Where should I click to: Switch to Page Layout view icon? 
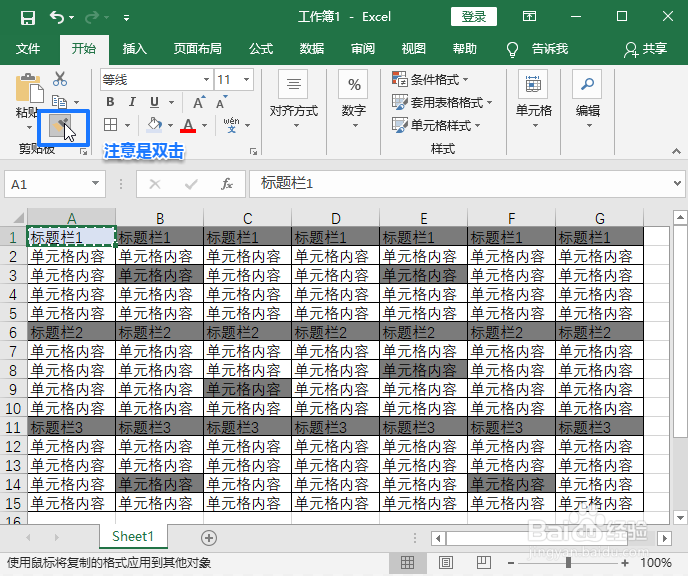pos(446,562)
